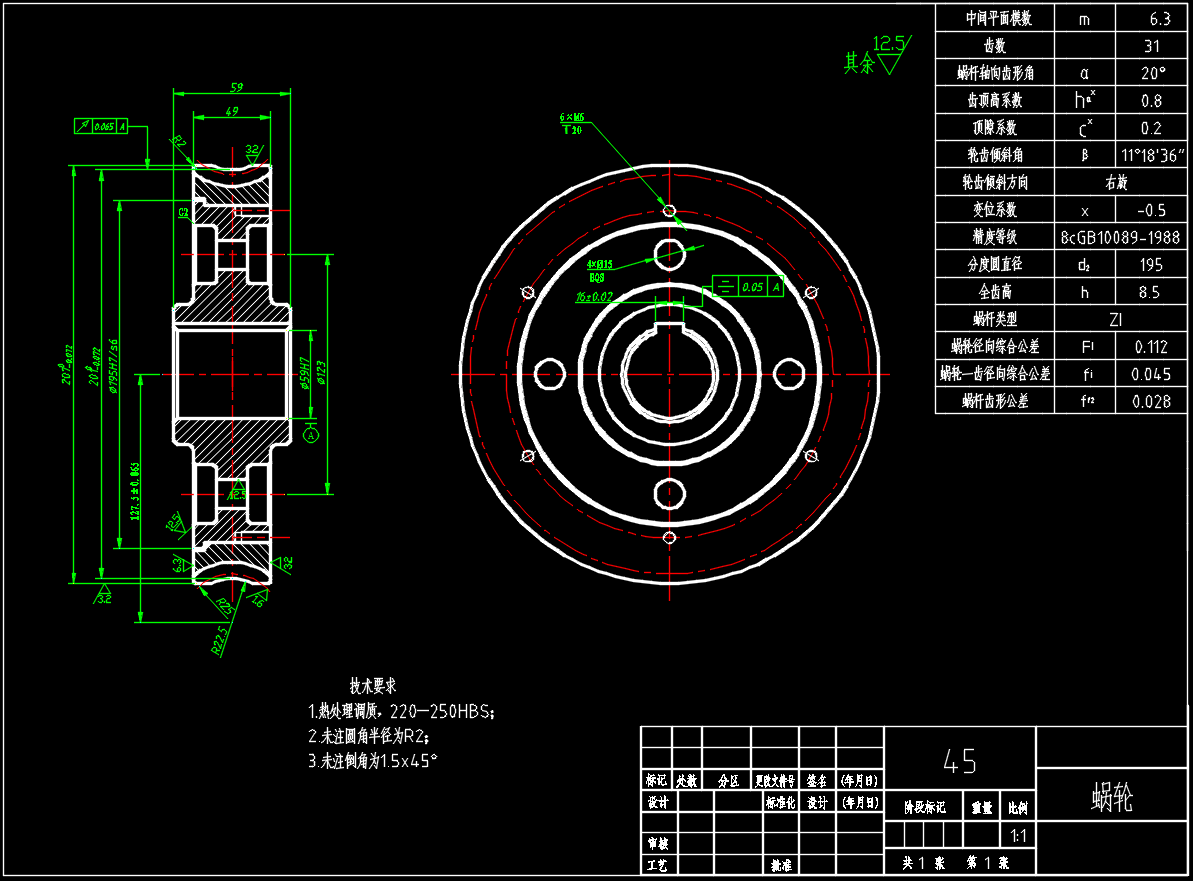Click the full tooth height value 8.5

coord(1150,293)
